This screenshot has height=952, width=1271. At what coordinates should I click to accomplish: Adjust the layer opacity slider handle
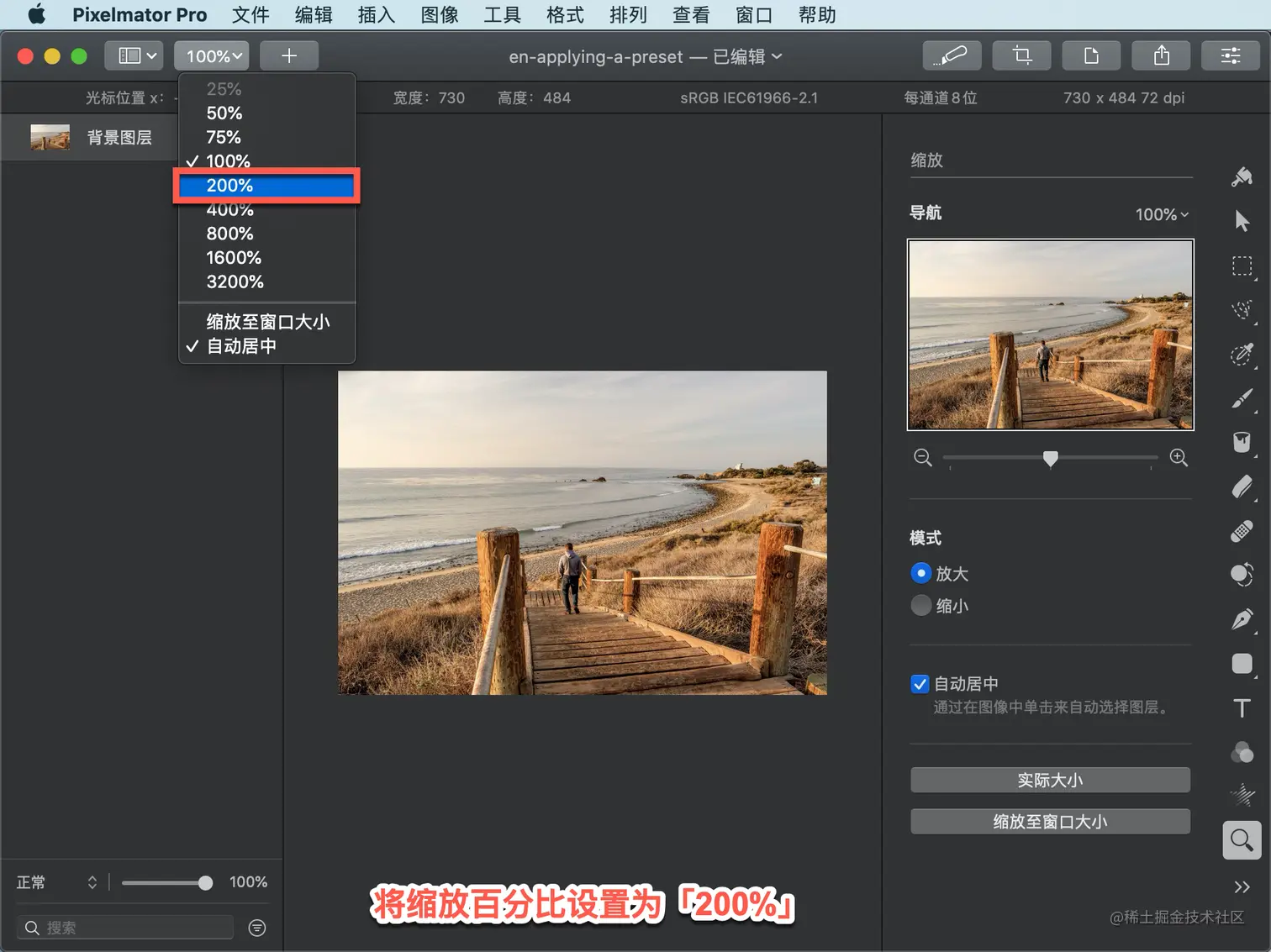pos(205,882)
